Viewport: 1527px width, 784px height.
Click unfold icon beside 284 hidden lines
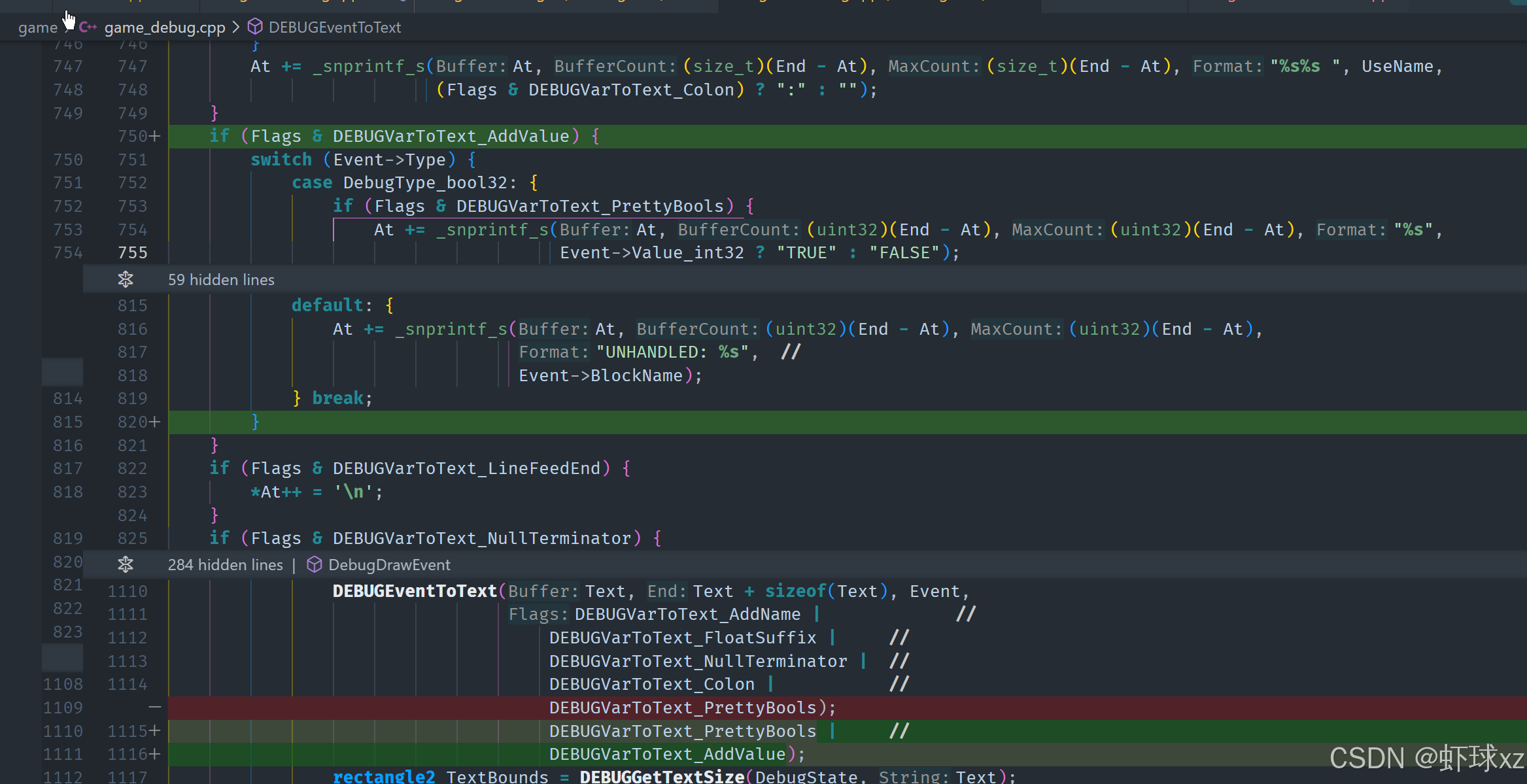click(126, 565)
